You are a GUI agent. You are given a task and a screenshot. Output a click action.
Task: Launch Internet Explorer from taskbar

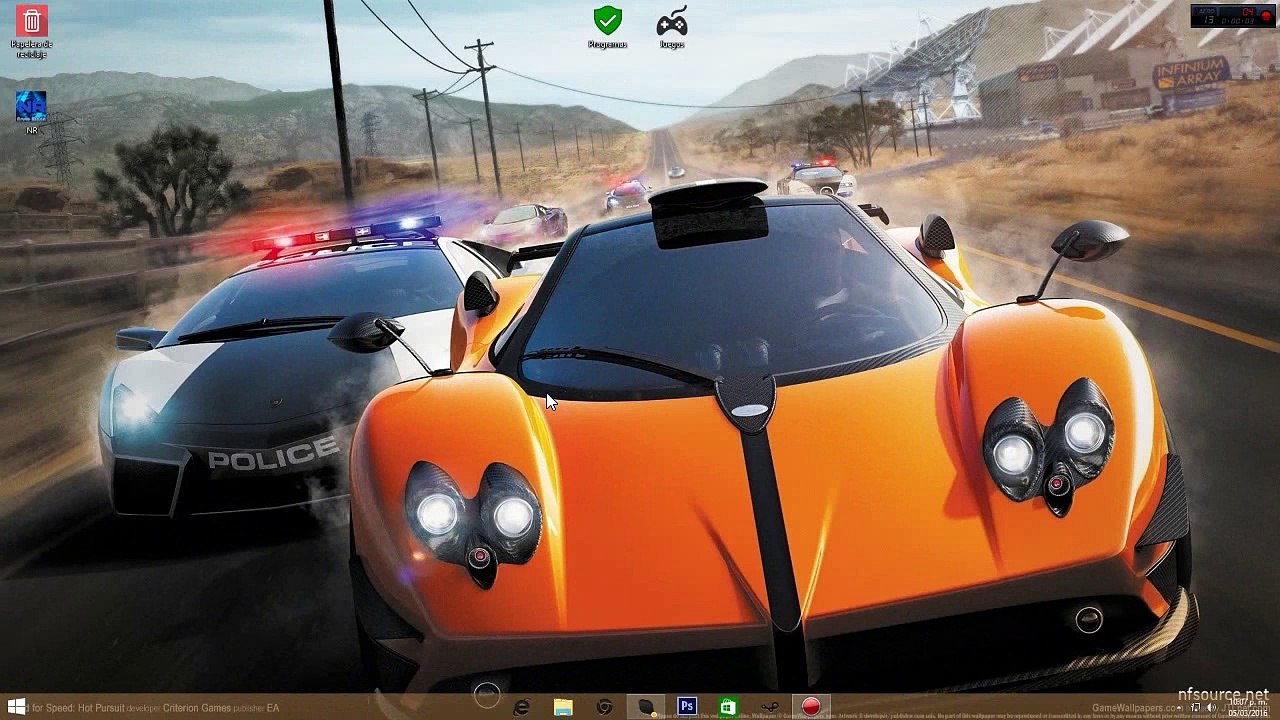(521, 707)
